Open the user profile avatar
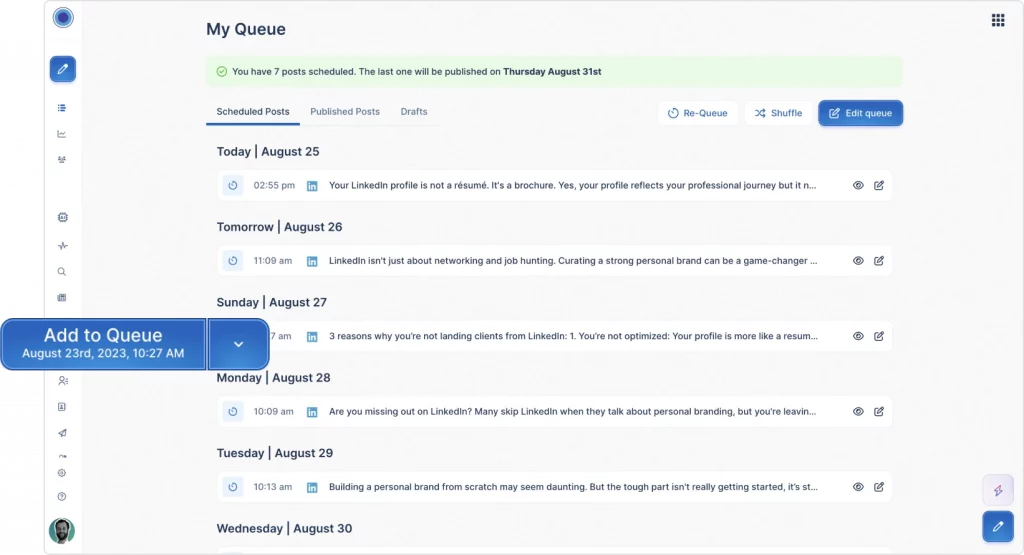 tap(62, 531)
